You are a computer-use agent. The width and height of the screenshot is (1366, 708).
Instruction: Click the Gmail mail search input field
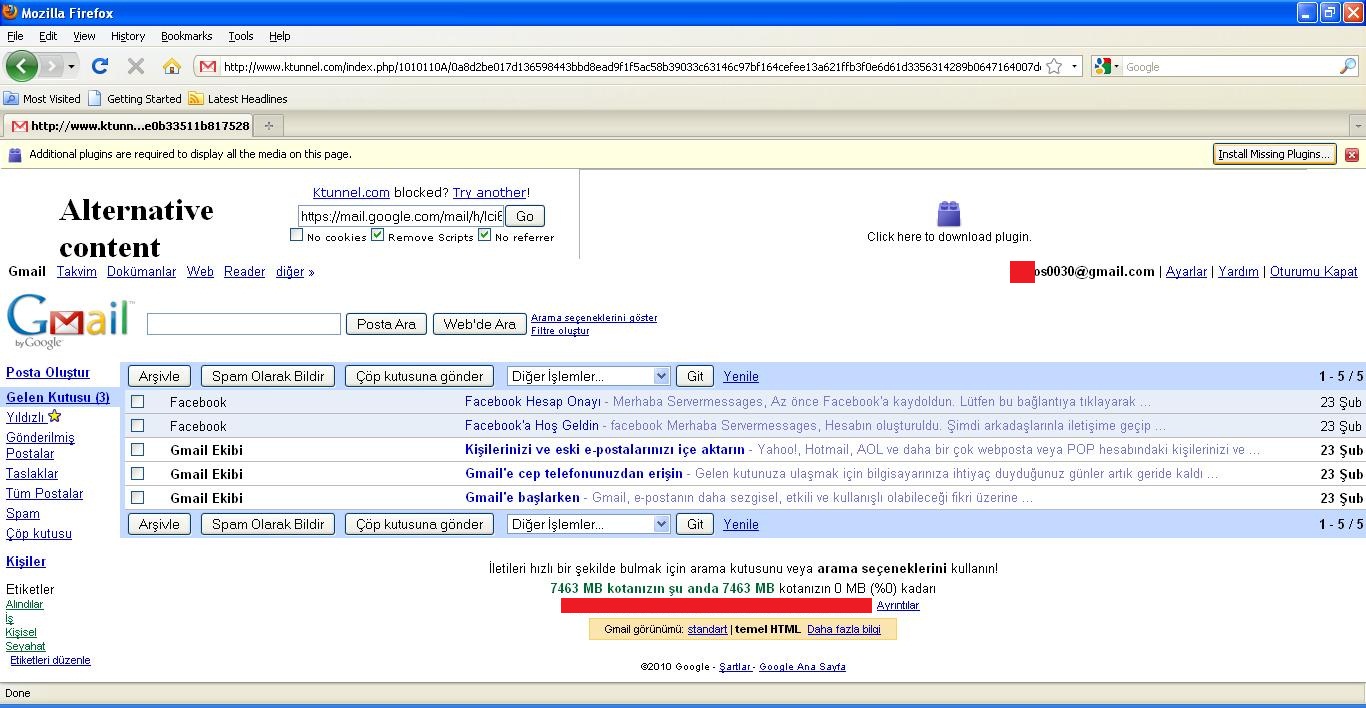[x=244, y=324]
